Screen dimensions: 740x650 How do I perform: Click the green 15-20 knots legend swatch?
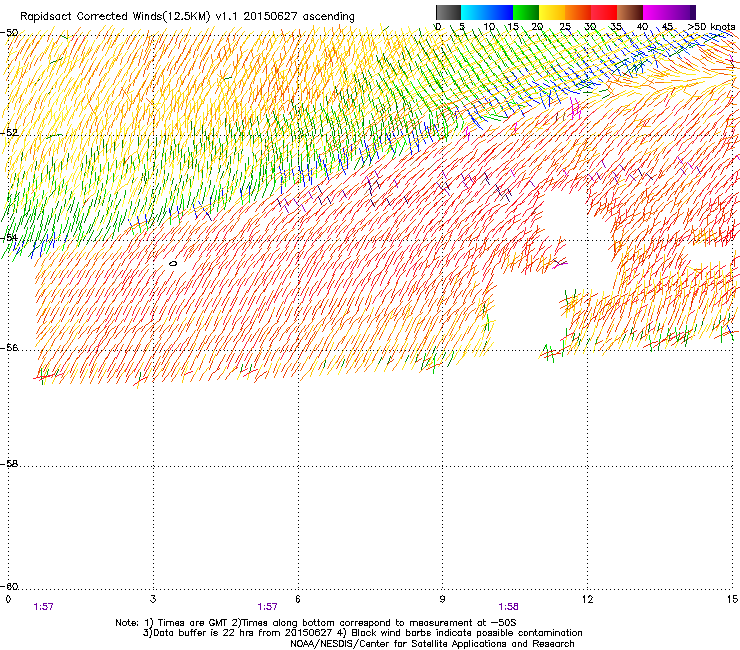point(526,12)
